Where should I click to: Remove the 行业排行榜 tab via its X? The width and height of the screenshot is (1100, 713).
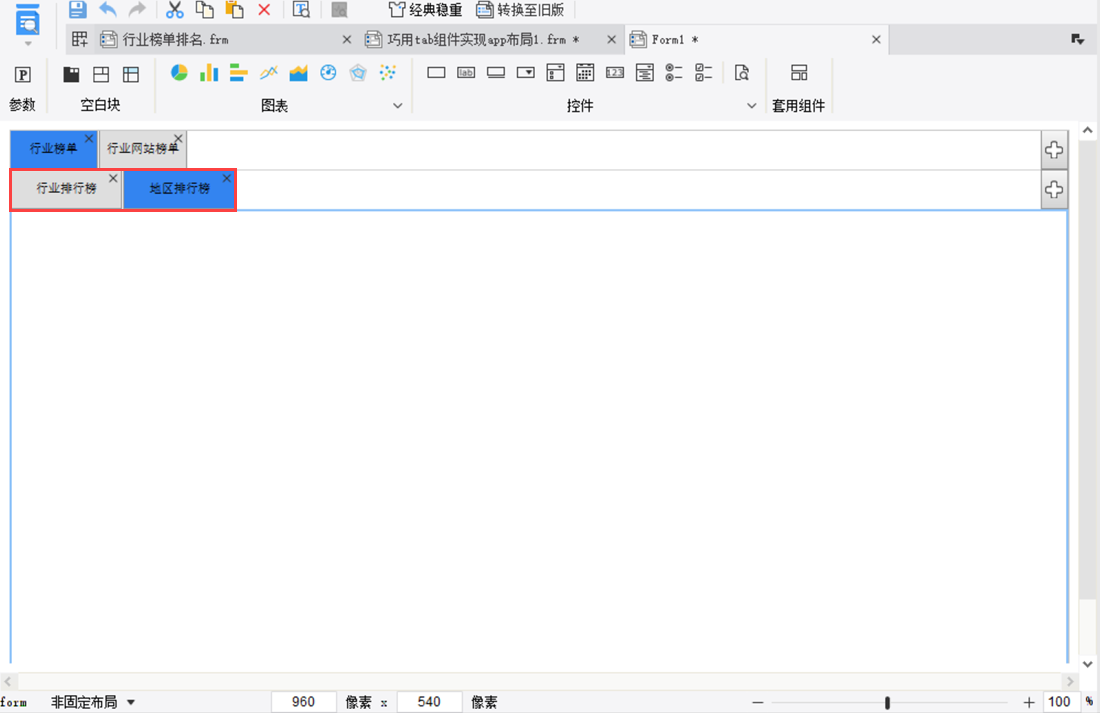(x=113, y=178)
